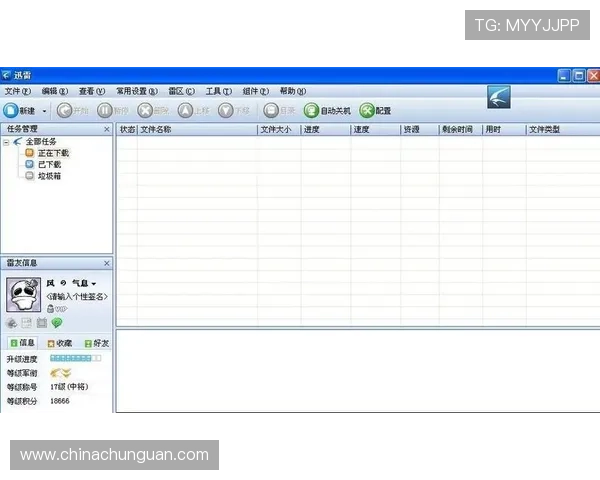Click the green chat bubble icon

[x=57, y=323]
